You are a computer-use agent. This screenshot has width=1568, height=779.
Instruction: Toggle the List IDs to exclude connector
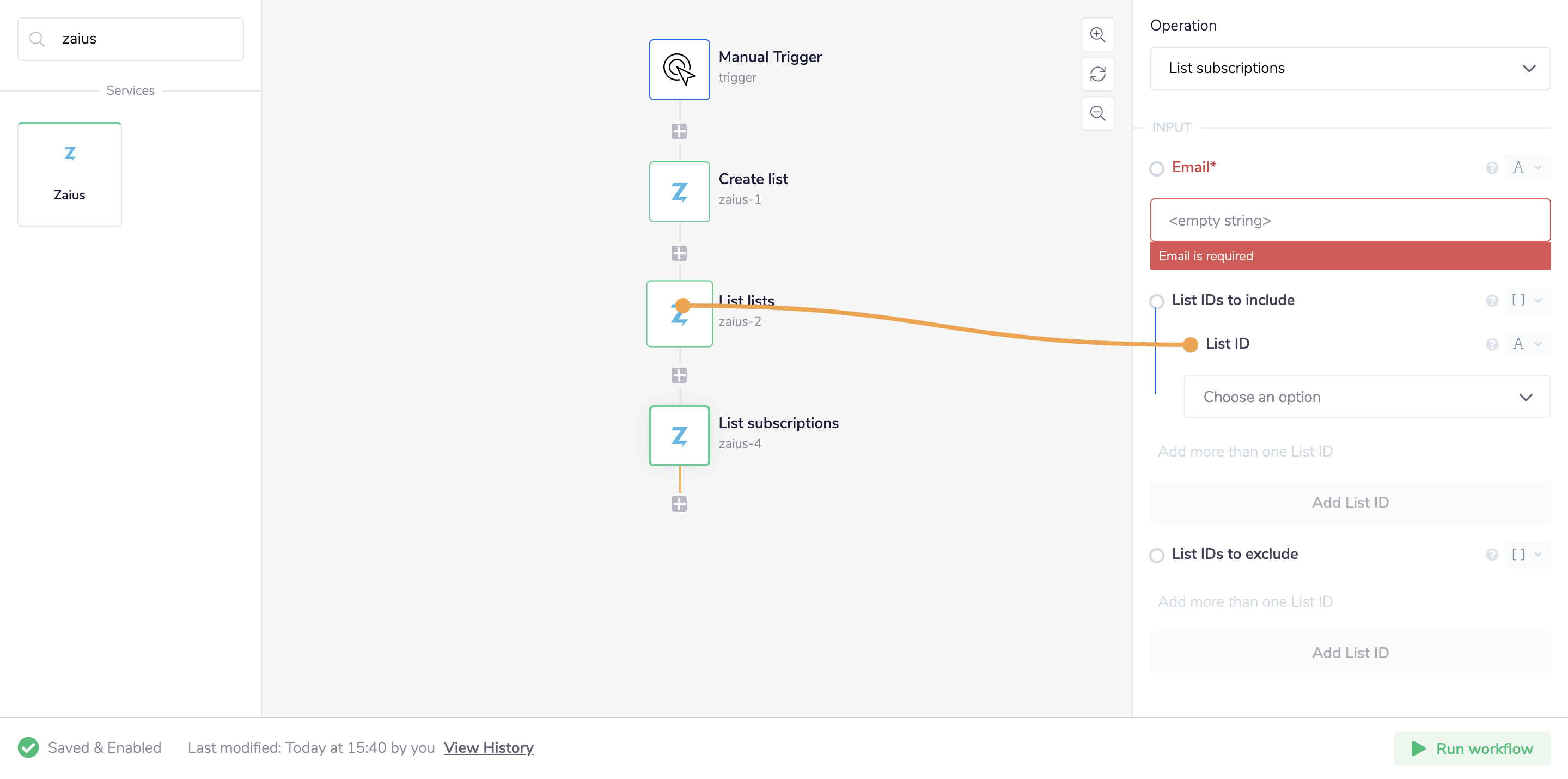tap(1156, 555)
